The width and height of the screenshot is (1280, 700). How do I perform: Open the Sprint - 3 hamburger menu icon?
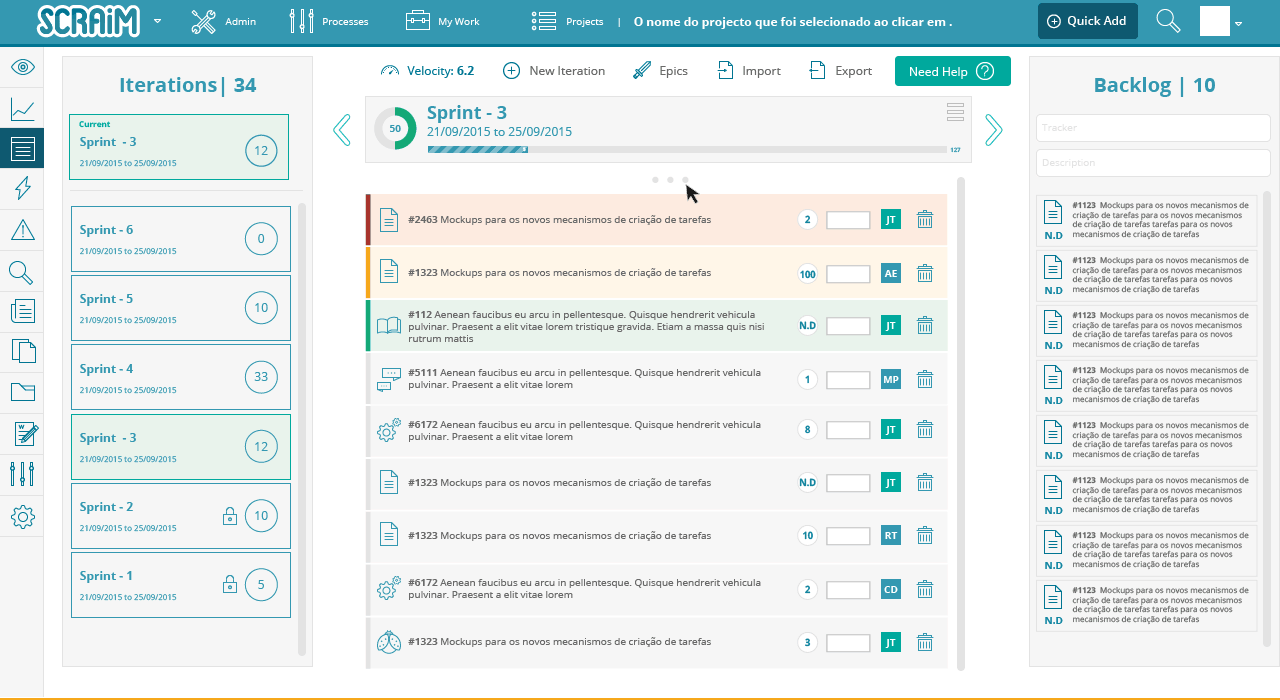point(955,112)
